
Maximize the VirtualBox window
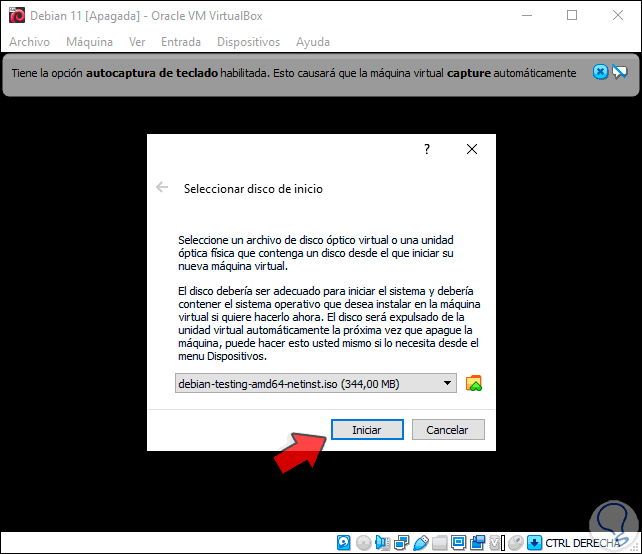coord(572,16)
